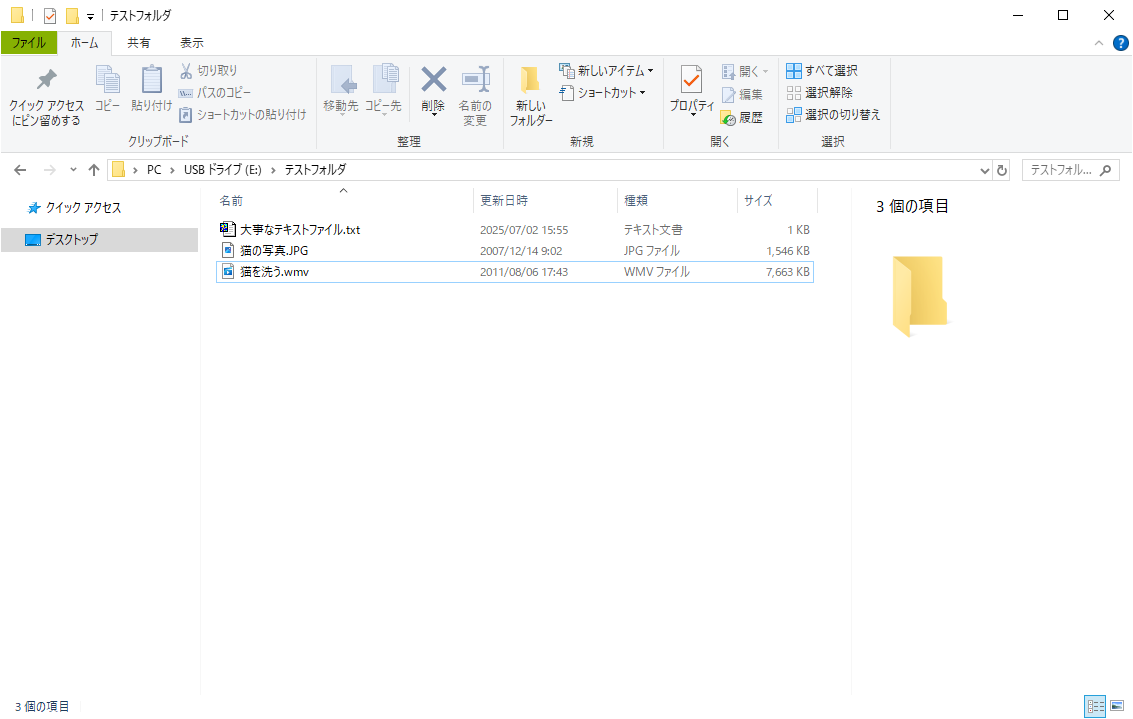Image resolution: width=1133 pixels, height=719 pixels.
Task: Click the Delete (削除) X icon
Action: point(434,79)
